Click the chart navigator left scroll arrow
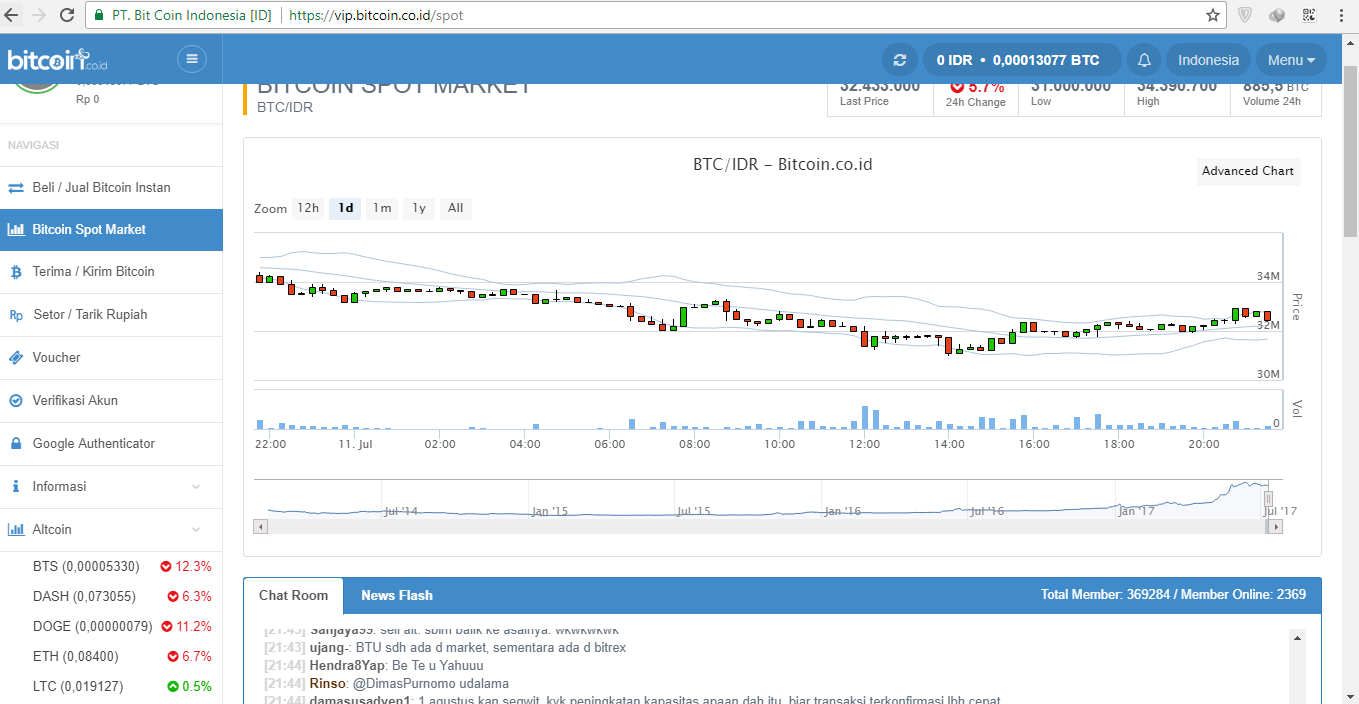The image size is (1359, 704). 261,526
